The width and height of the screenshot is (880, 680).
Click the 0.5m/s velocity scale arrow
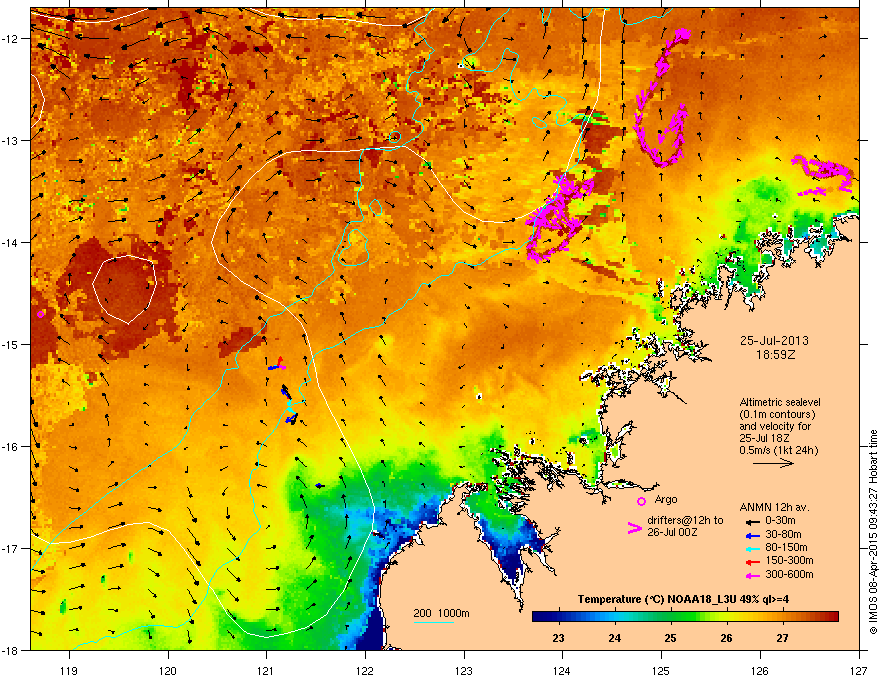pyautogui.click(x=773, y=463)
